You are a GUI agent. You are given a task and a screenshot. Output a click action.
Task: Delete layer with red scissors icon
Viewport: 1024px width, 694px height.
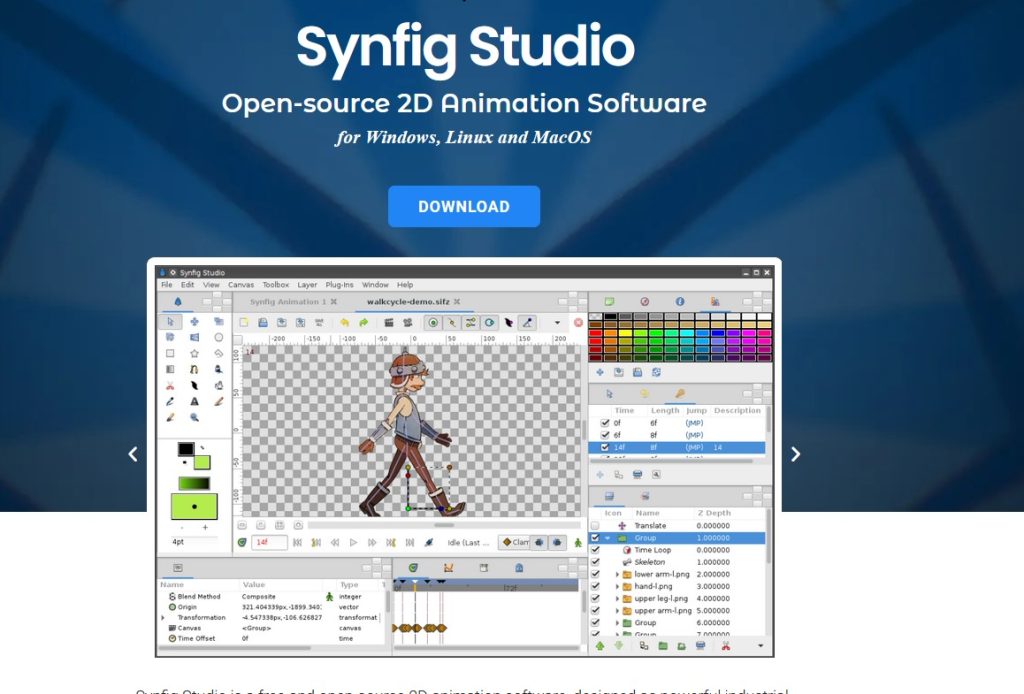point(726,646)
